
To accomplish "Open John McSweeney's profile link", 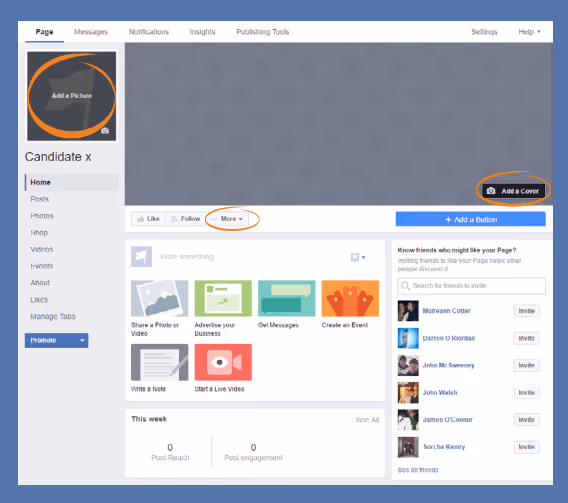I will click(448, 365).
